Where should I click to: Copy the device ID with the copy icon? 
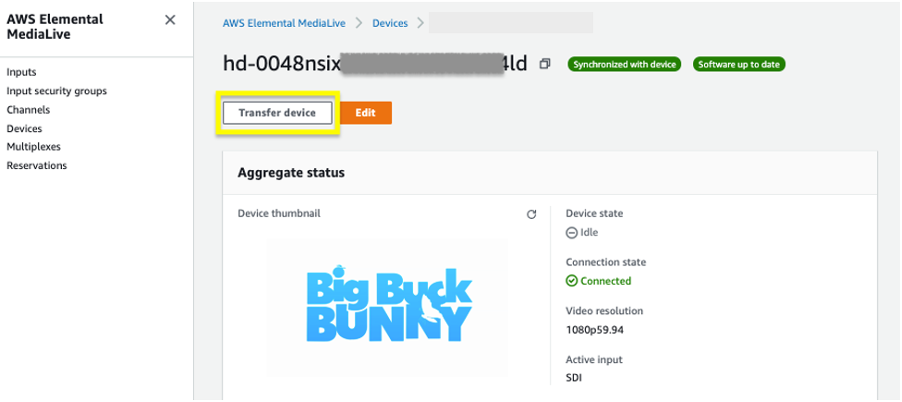[544, 64]
